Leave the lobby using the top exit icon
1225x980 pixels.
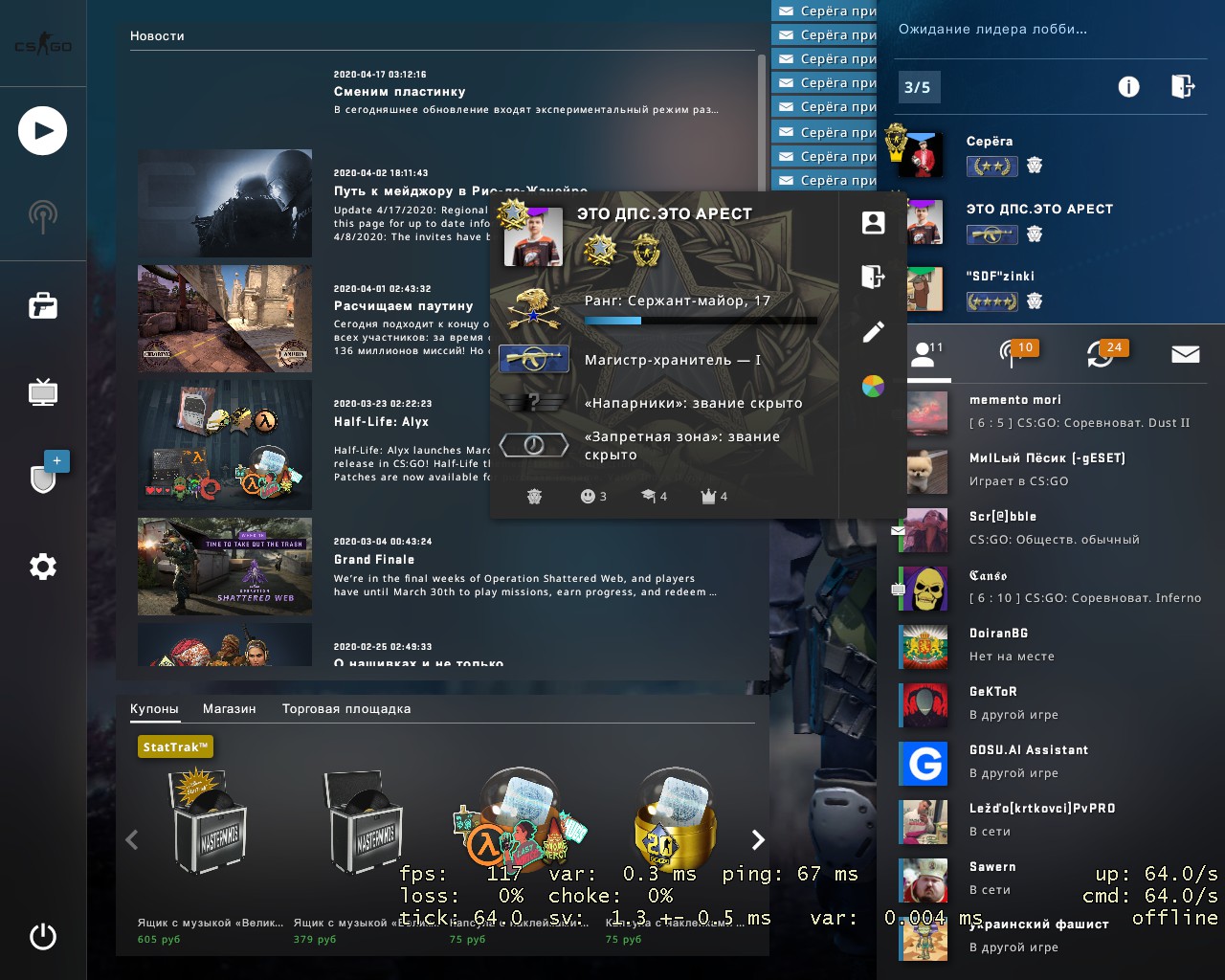pos(1183,86)
